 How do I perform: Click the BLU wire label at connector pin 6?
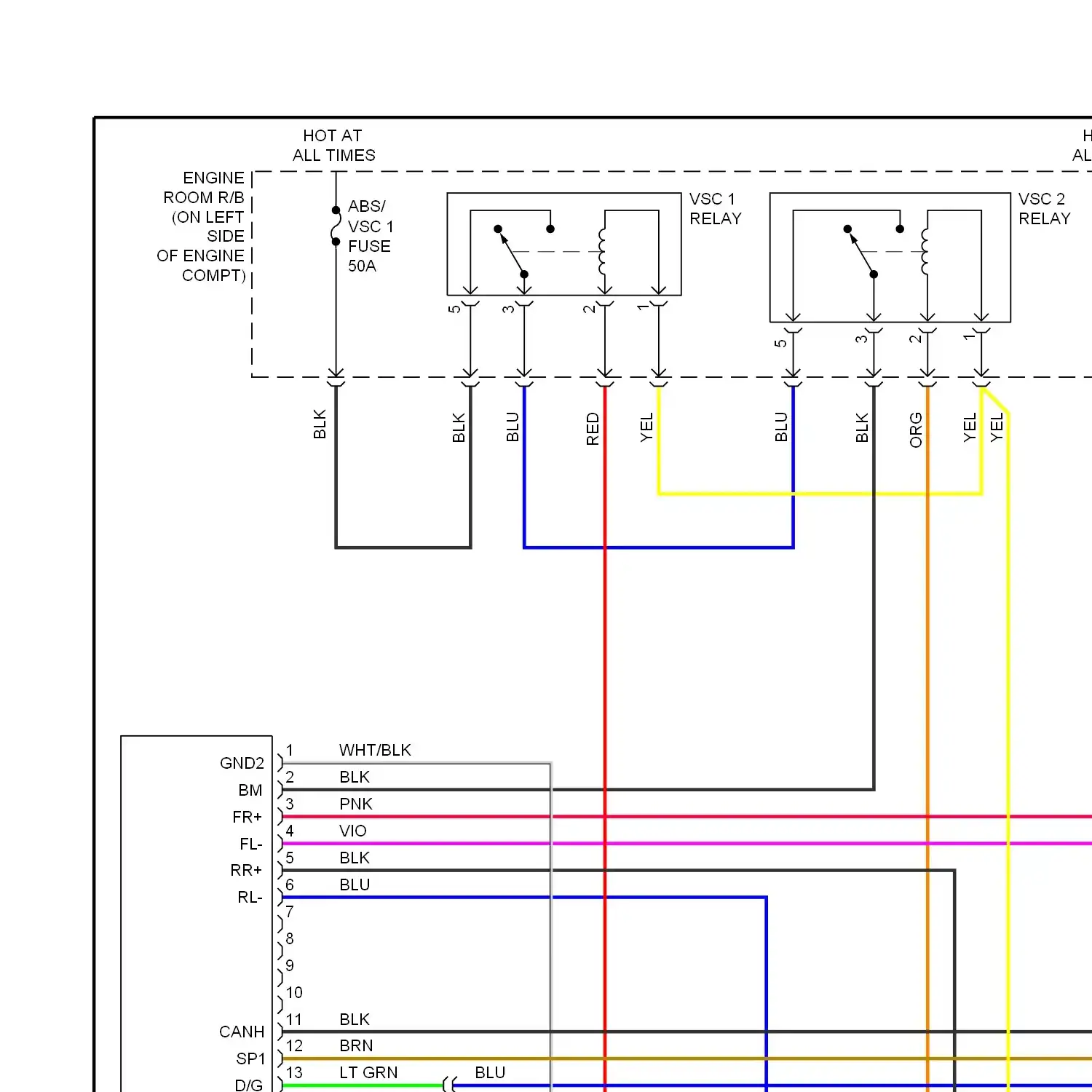click(355, 885)
